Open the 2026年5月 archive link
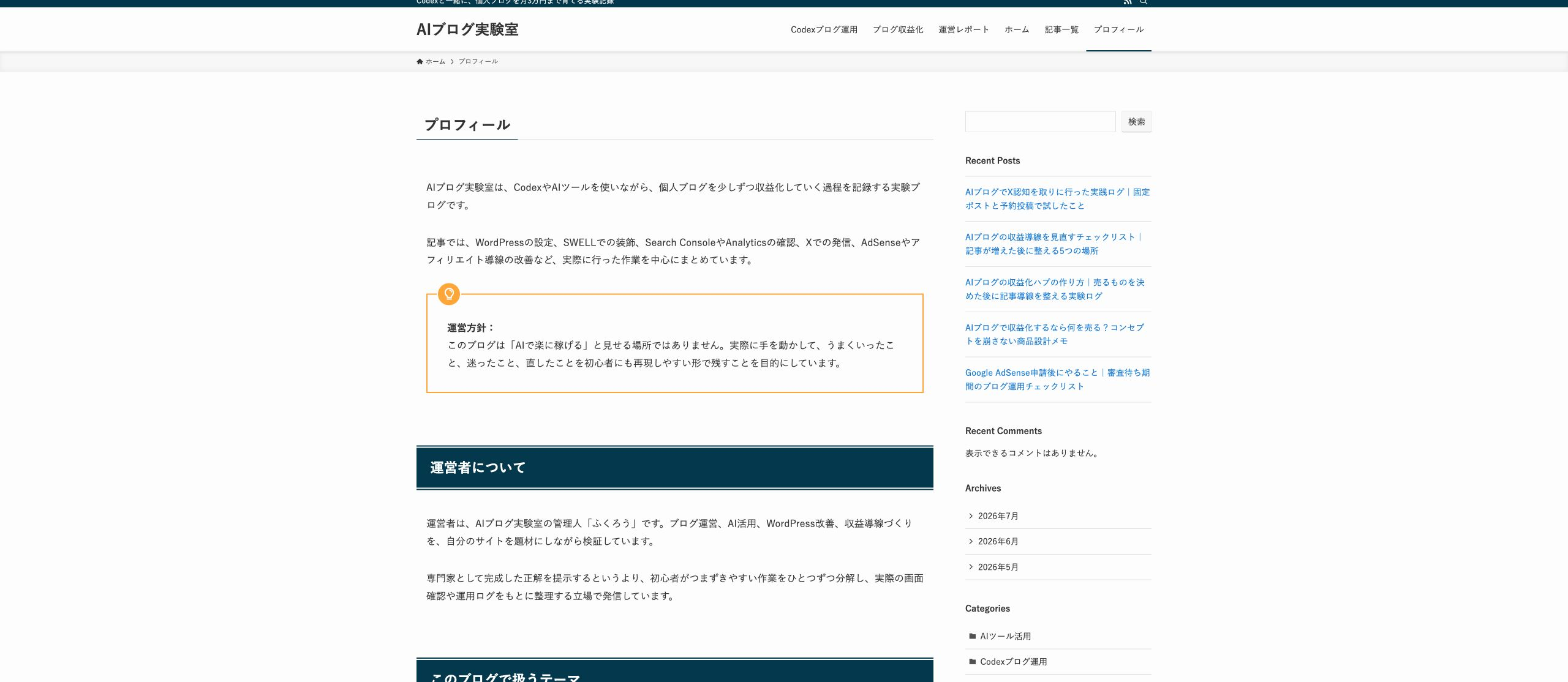The height and width of the screenshot is (682, 1568). (x=998, y=567)
